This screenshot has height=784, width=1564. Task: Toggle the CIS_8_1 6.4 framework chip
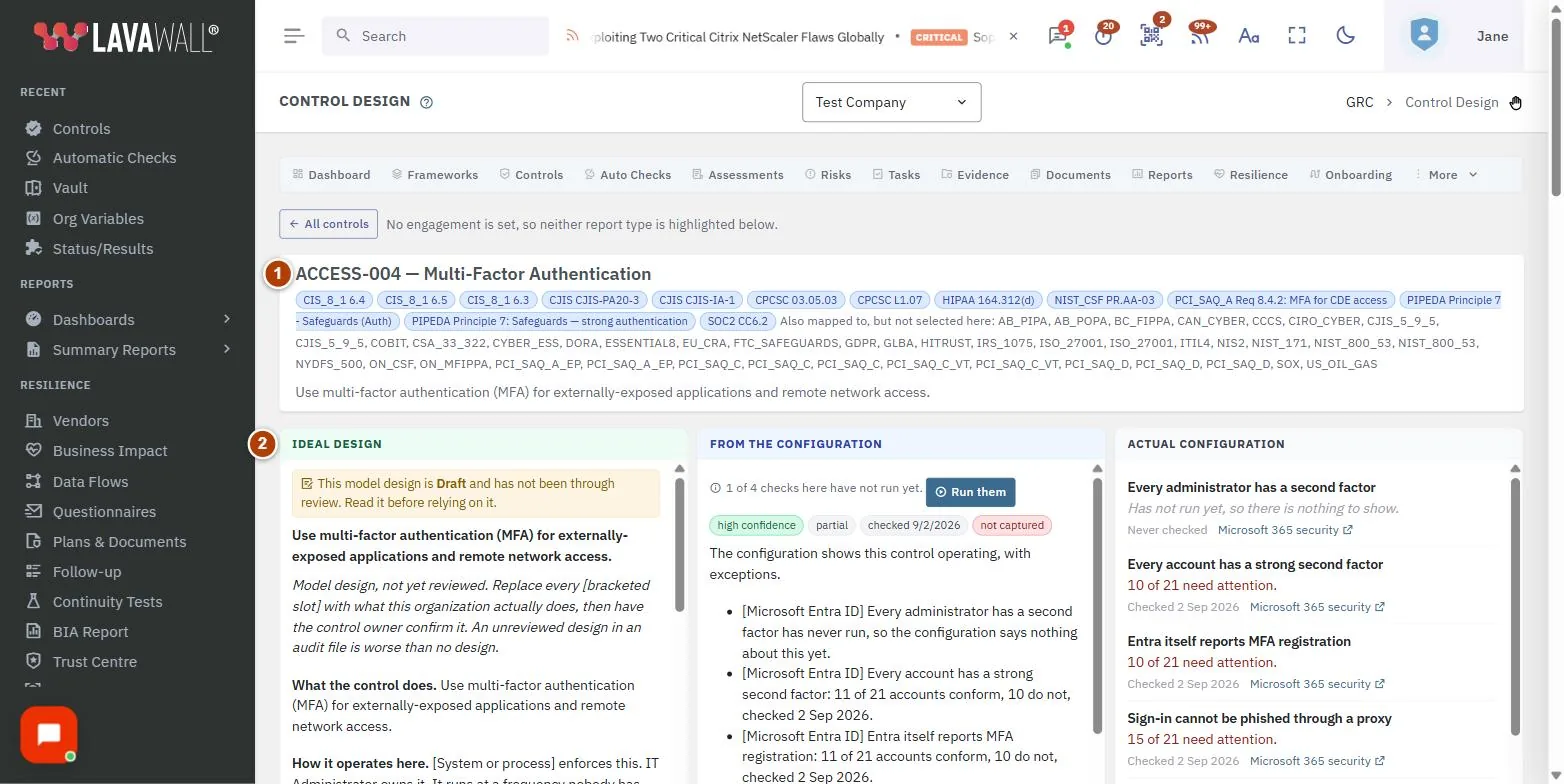pos(335,300)
